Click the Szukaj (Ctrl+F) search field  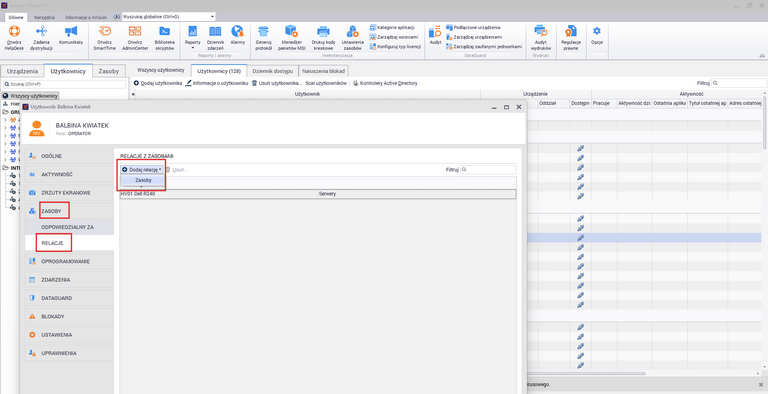pos(64,84)
